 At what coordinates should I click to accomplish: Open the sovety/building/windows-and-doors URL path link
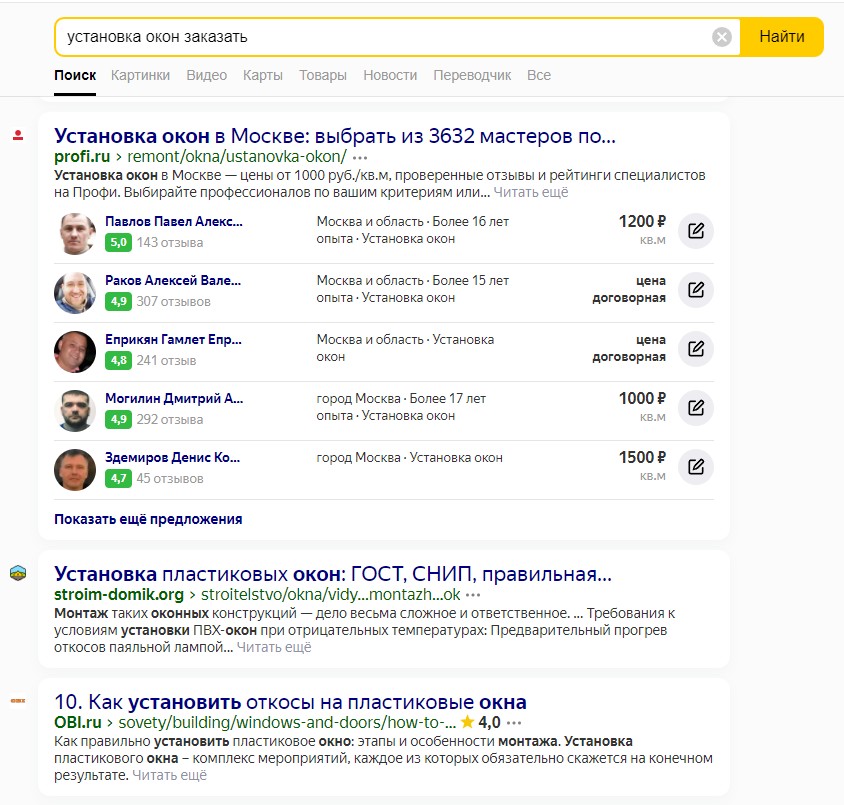coord(287,722)
